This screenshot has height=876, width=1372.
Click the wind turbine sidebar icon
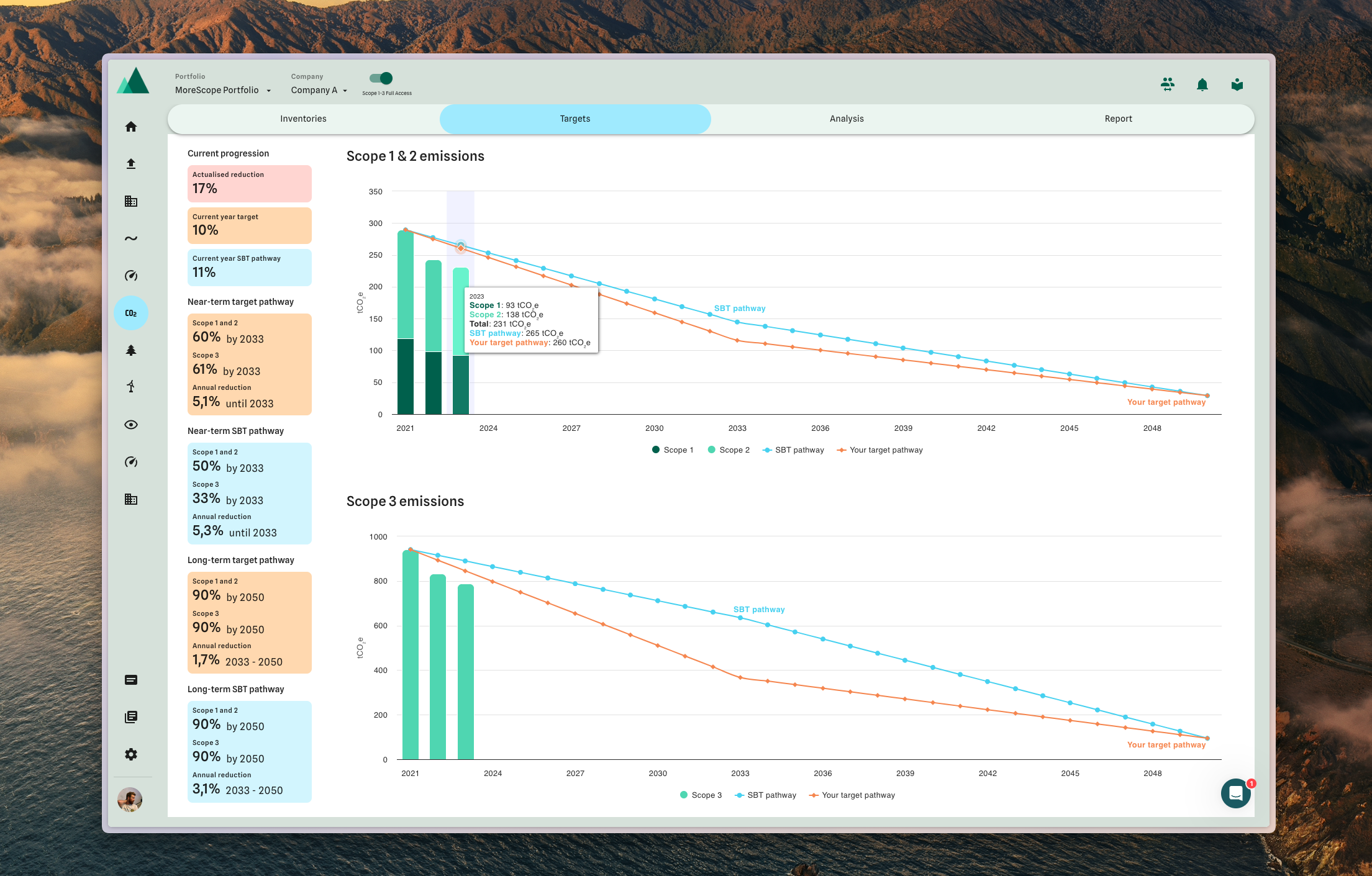pyautogui.click(x=131, y=387)
